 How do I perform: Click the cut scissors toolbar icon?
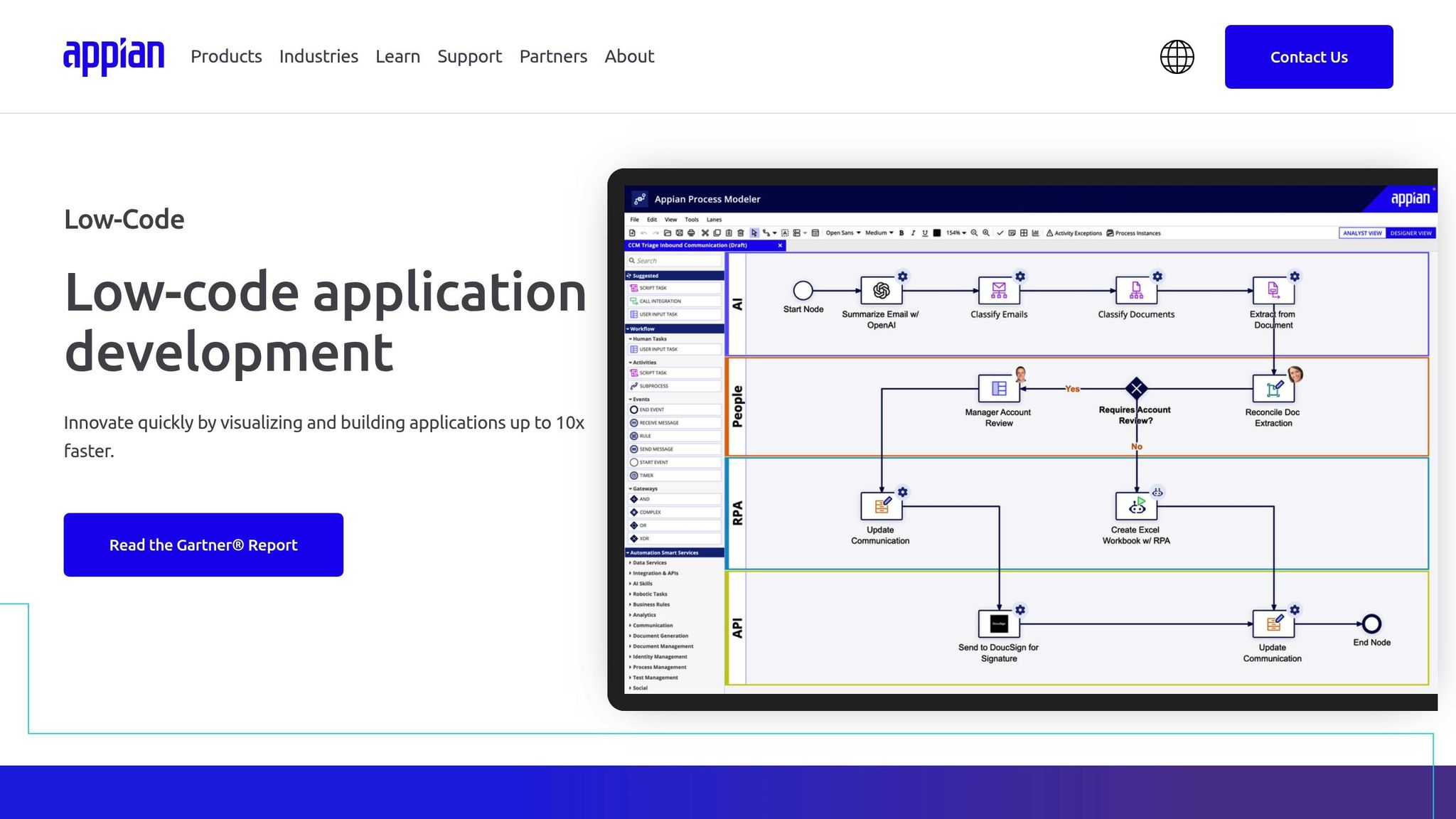[705, 232]
